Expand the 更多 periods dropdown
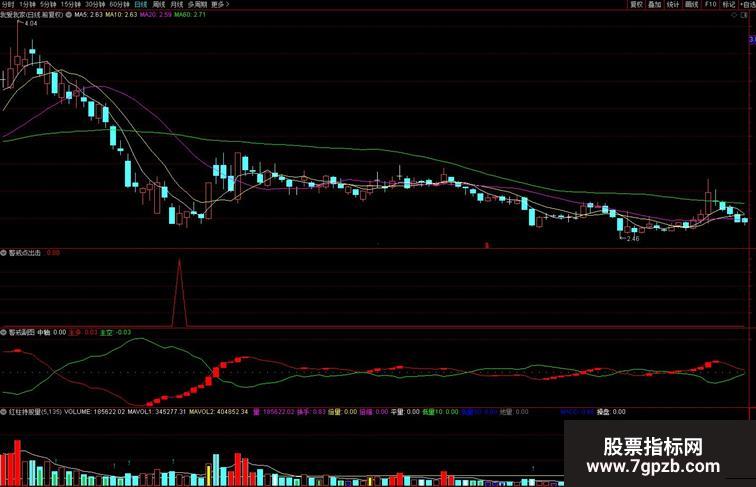Screen dimensions: 756x487 click(x=219, y=4)
